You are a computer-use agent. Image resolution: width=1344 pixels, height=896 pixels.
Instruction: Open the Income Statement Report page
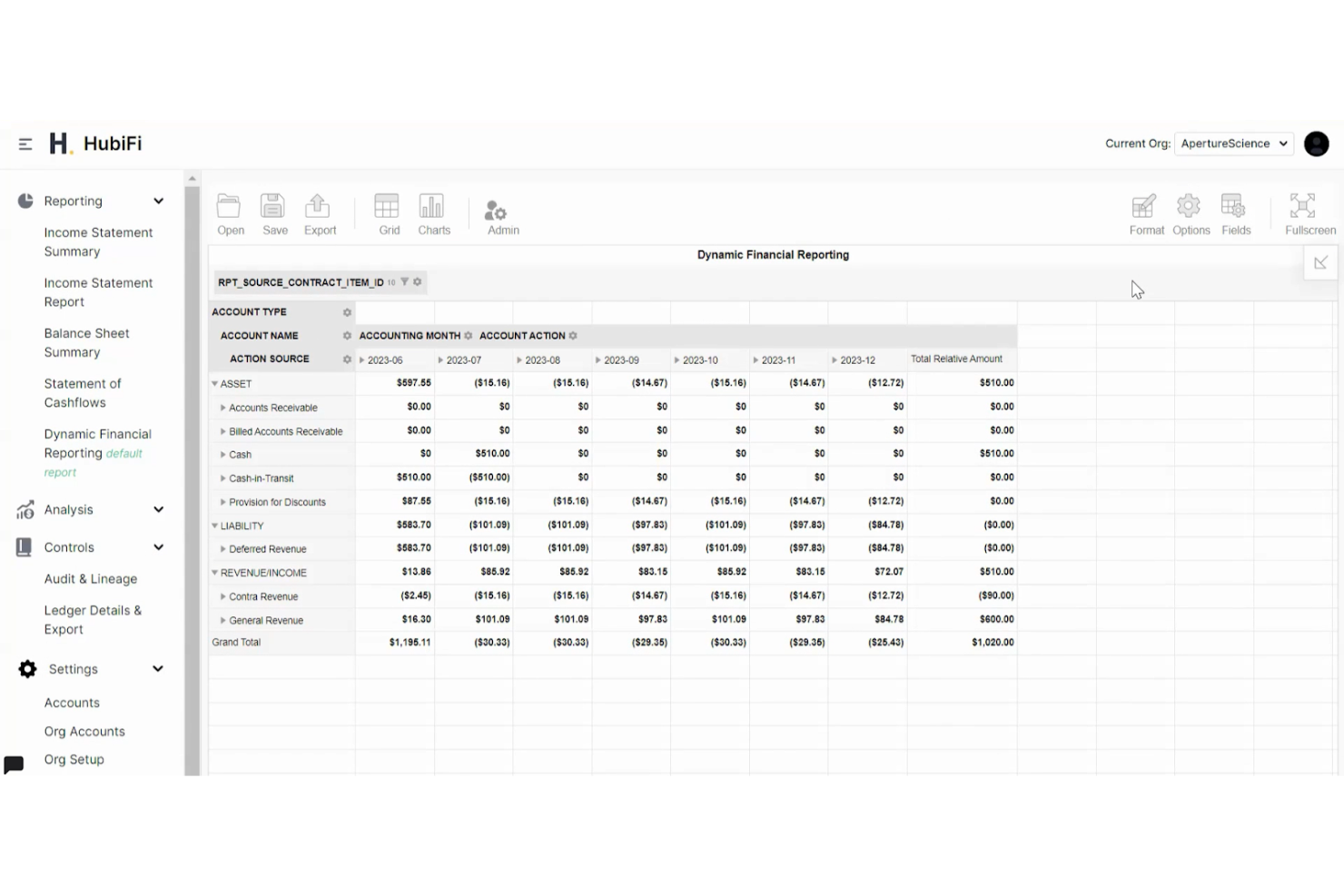[98, 291]
